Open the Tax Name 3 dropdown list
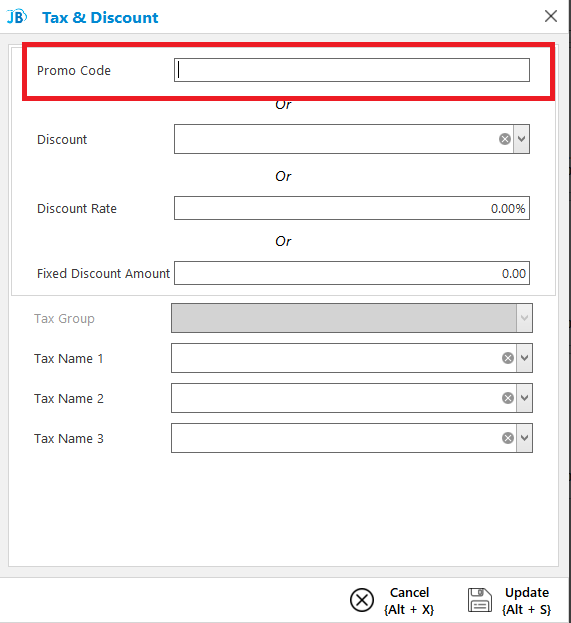571x623 pixels. coord(524,438)
